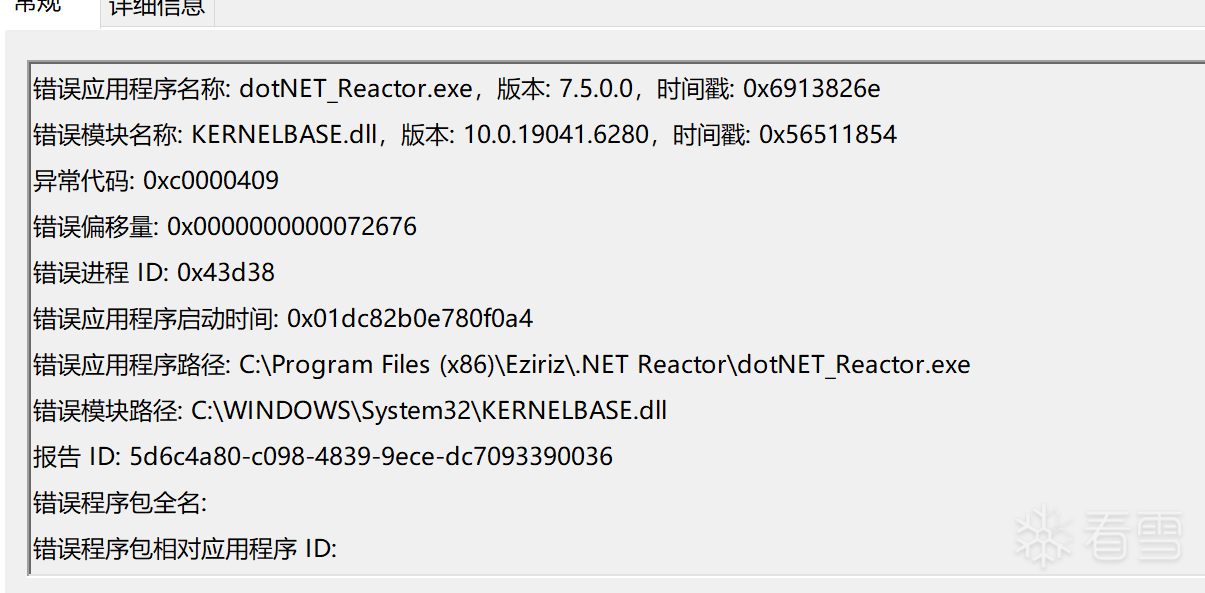Click the process ID value 0x43d38

point(225,273)
